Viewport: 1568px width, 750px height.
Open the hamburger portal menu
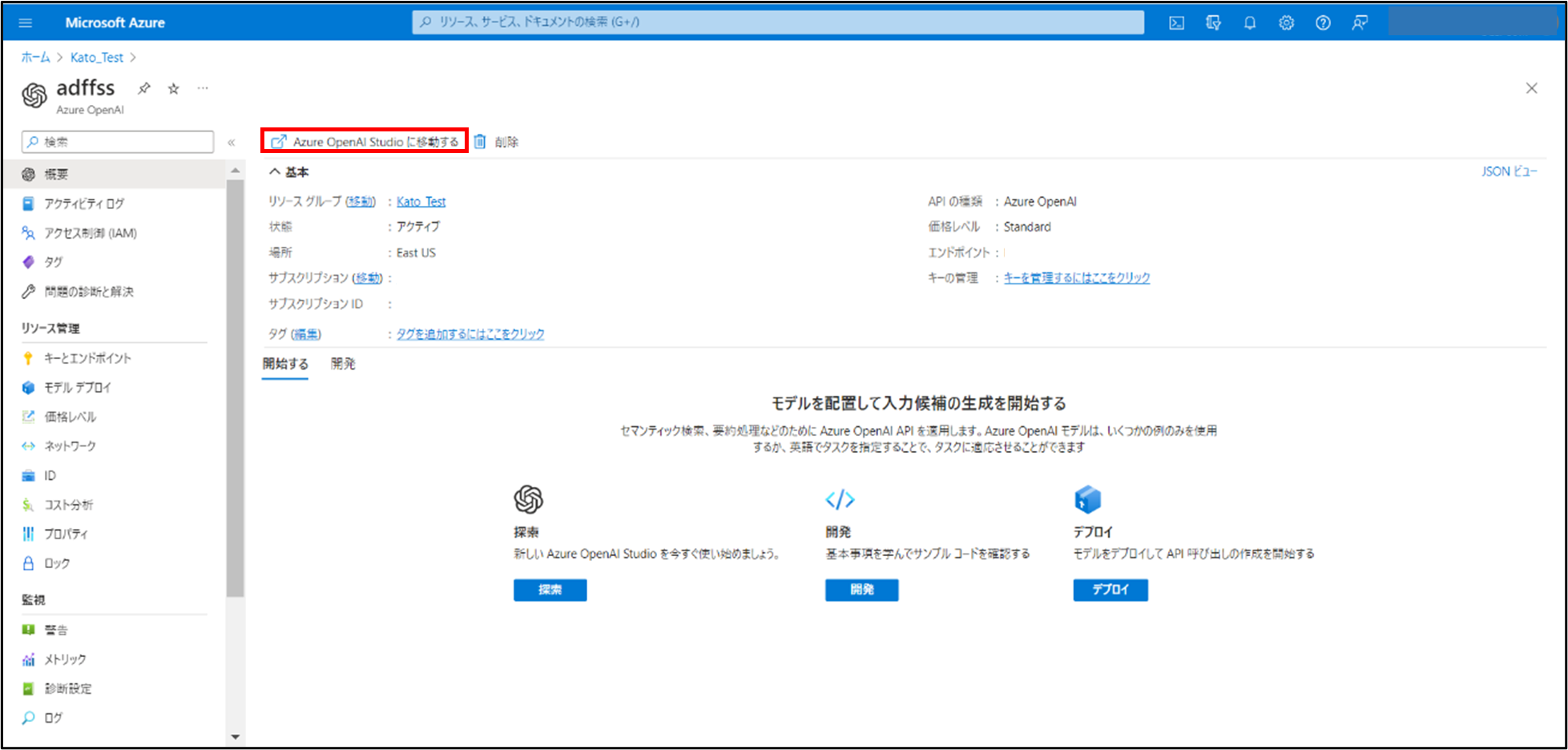(26, 22)
